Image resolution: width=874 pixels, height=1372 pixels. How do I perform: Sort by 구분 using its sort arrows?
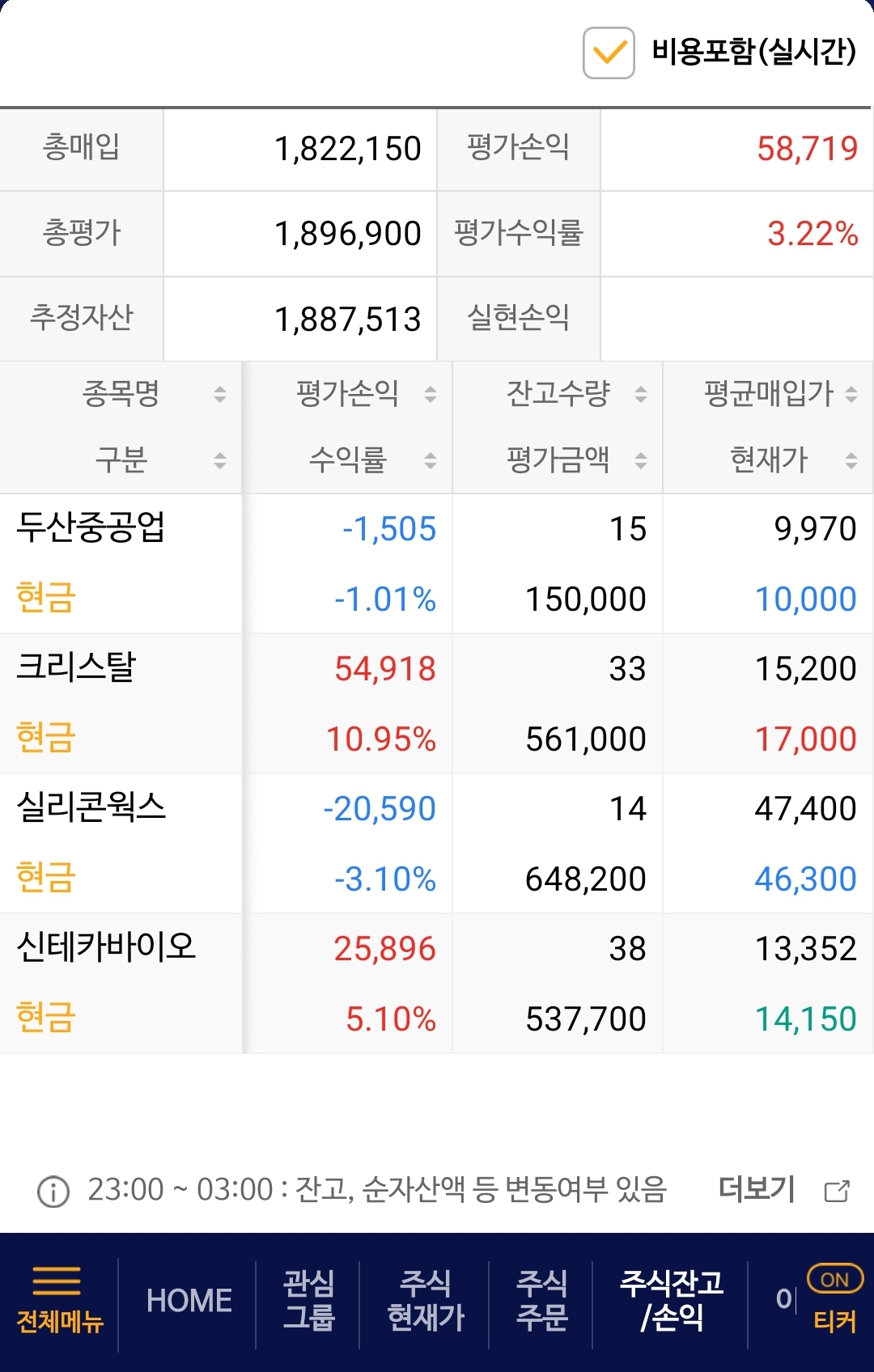coord(220,461)
